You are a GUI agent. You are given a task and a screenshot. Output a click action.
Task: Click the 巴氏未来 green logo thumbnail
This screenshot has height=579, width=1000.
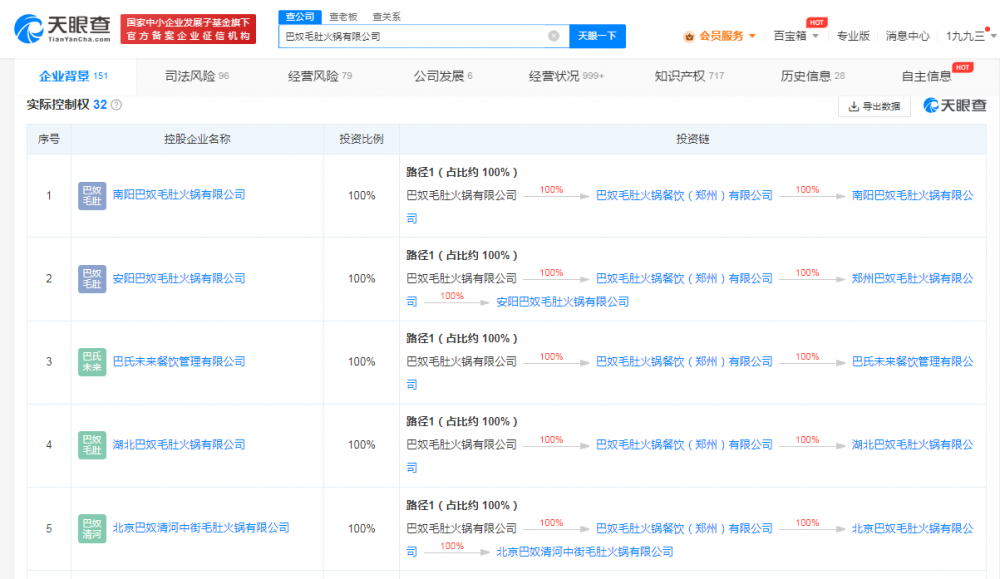(92, 362)
